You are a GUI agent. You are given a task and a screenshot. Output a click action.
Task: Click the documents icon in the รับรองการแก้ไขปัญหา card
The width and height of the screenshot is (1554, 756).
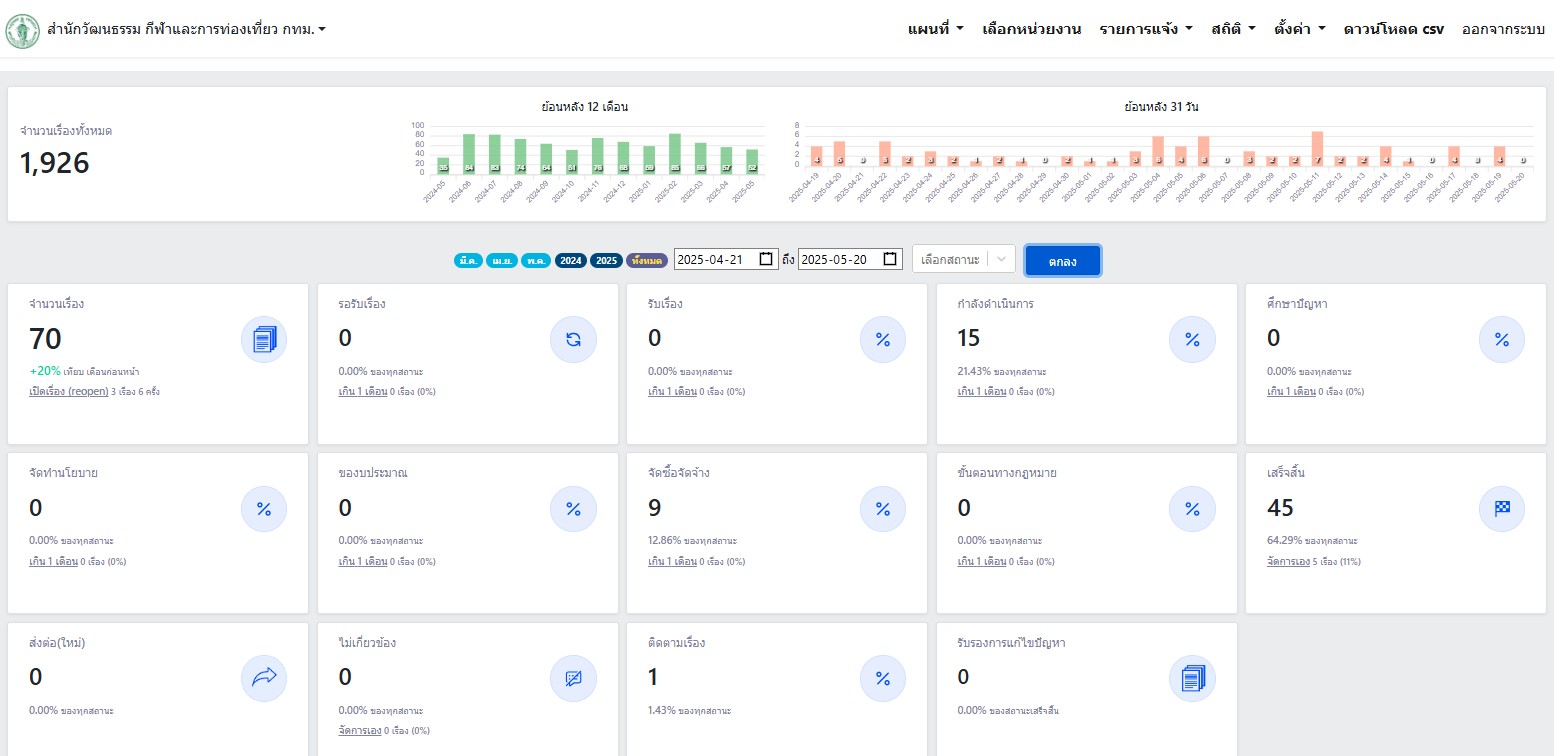(1192, 678)
